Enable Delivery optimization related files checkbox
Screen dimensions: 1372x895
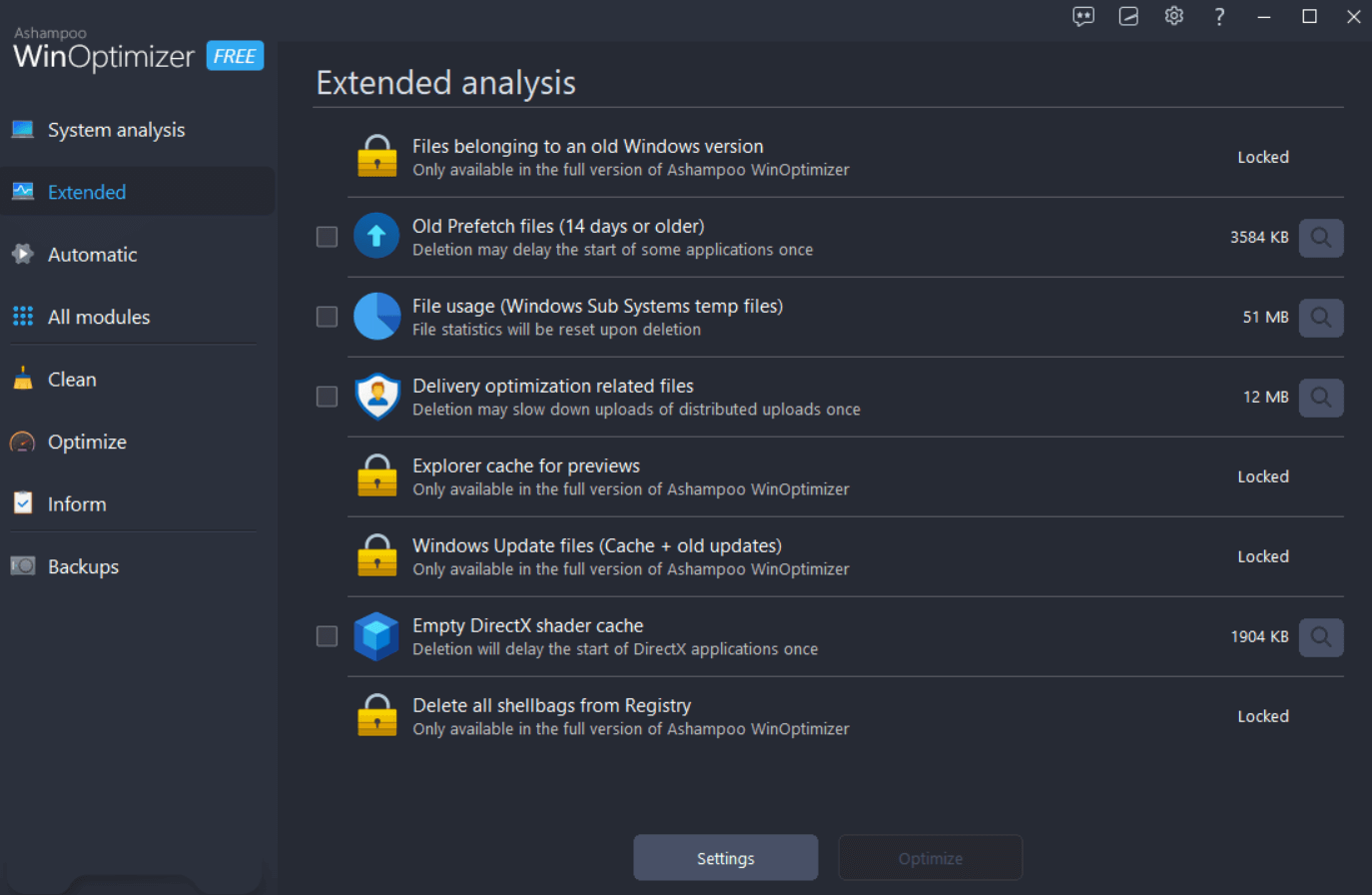[327, 397]
